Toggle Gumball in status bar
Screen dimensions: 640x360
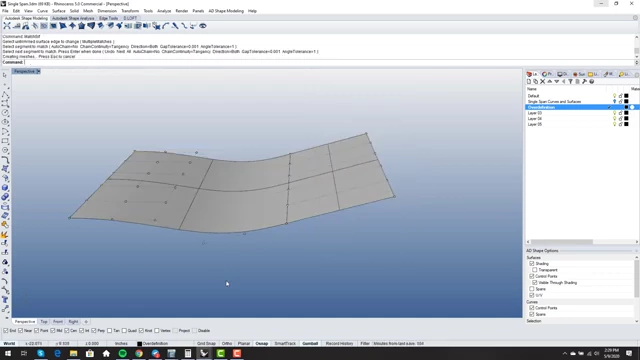coord(310,344)
